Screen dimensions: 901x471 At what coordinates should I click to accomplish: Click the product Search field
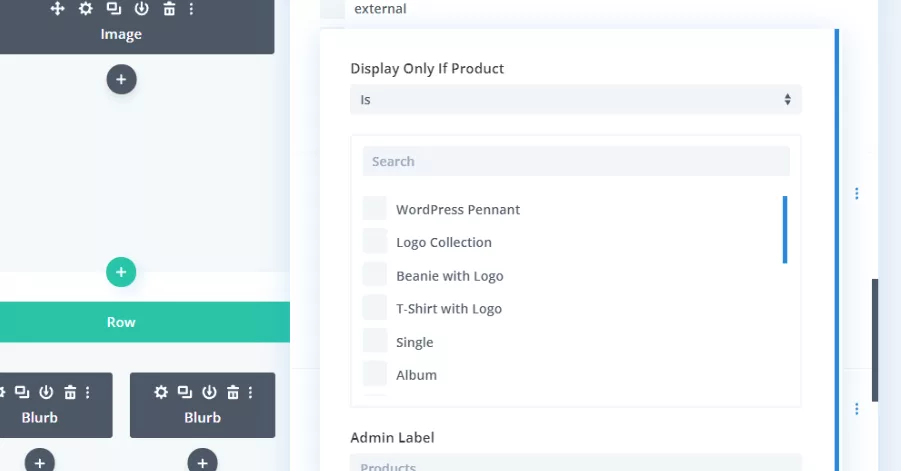point(576,161)
